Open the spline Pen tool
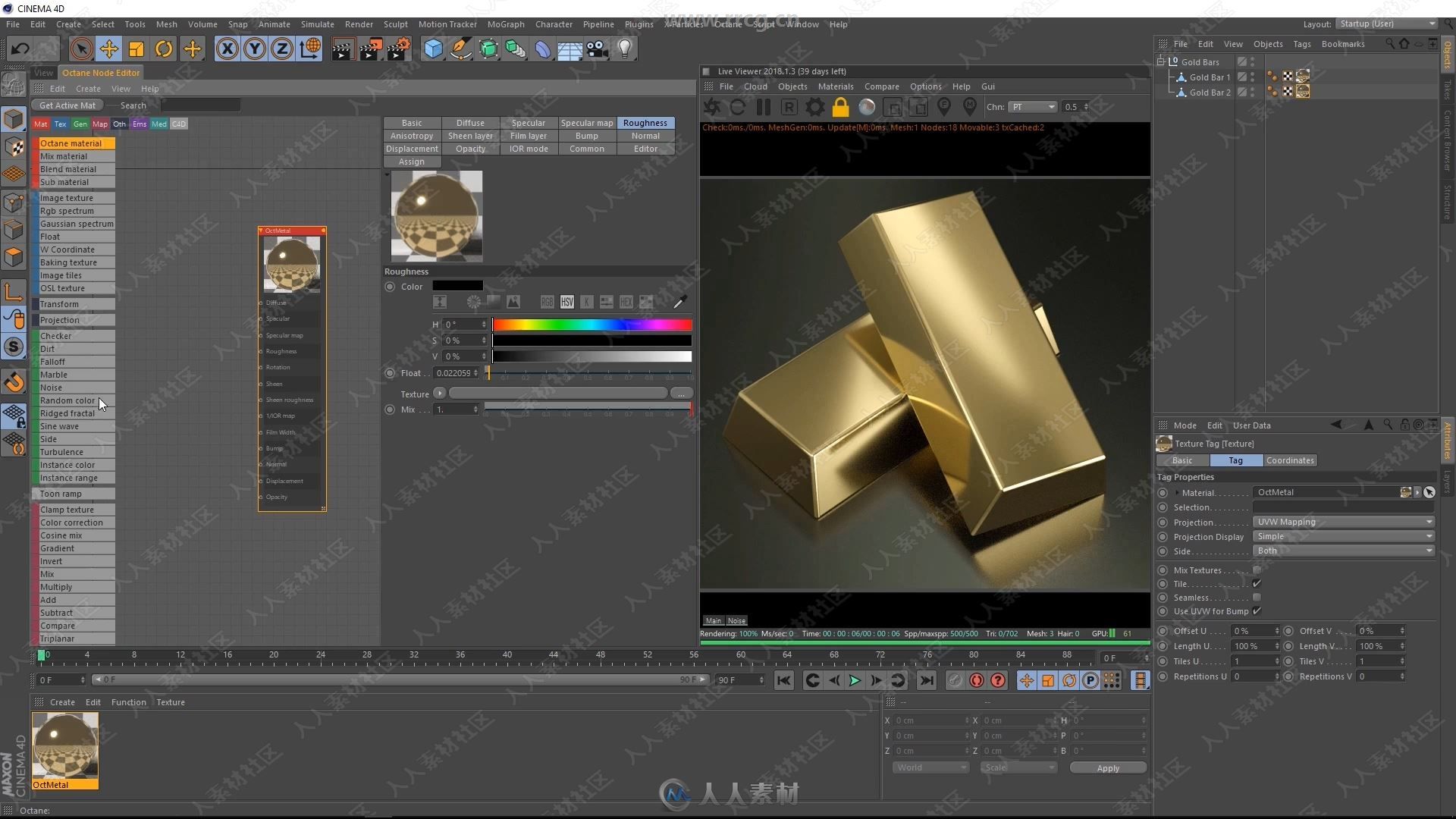Viewport: 1456px width, 819px height. (x=460, y=49)
